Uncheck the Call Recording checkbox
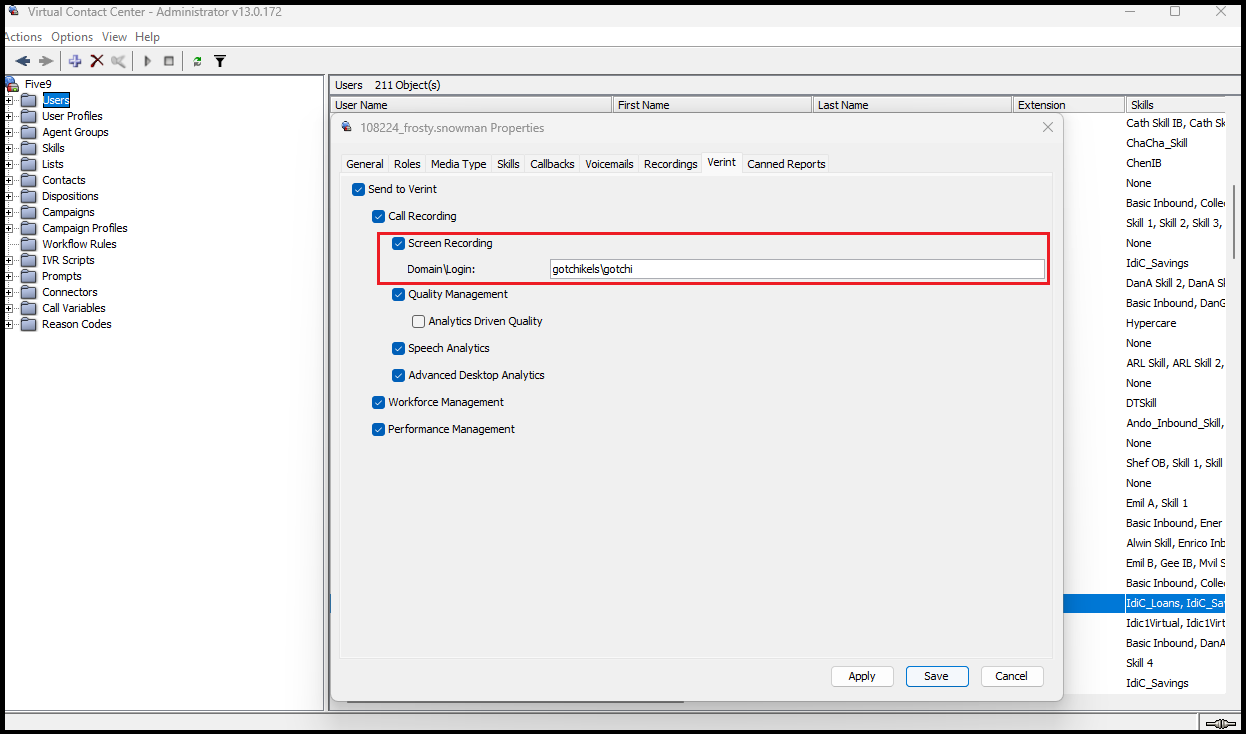 click(x=378, y=216)
